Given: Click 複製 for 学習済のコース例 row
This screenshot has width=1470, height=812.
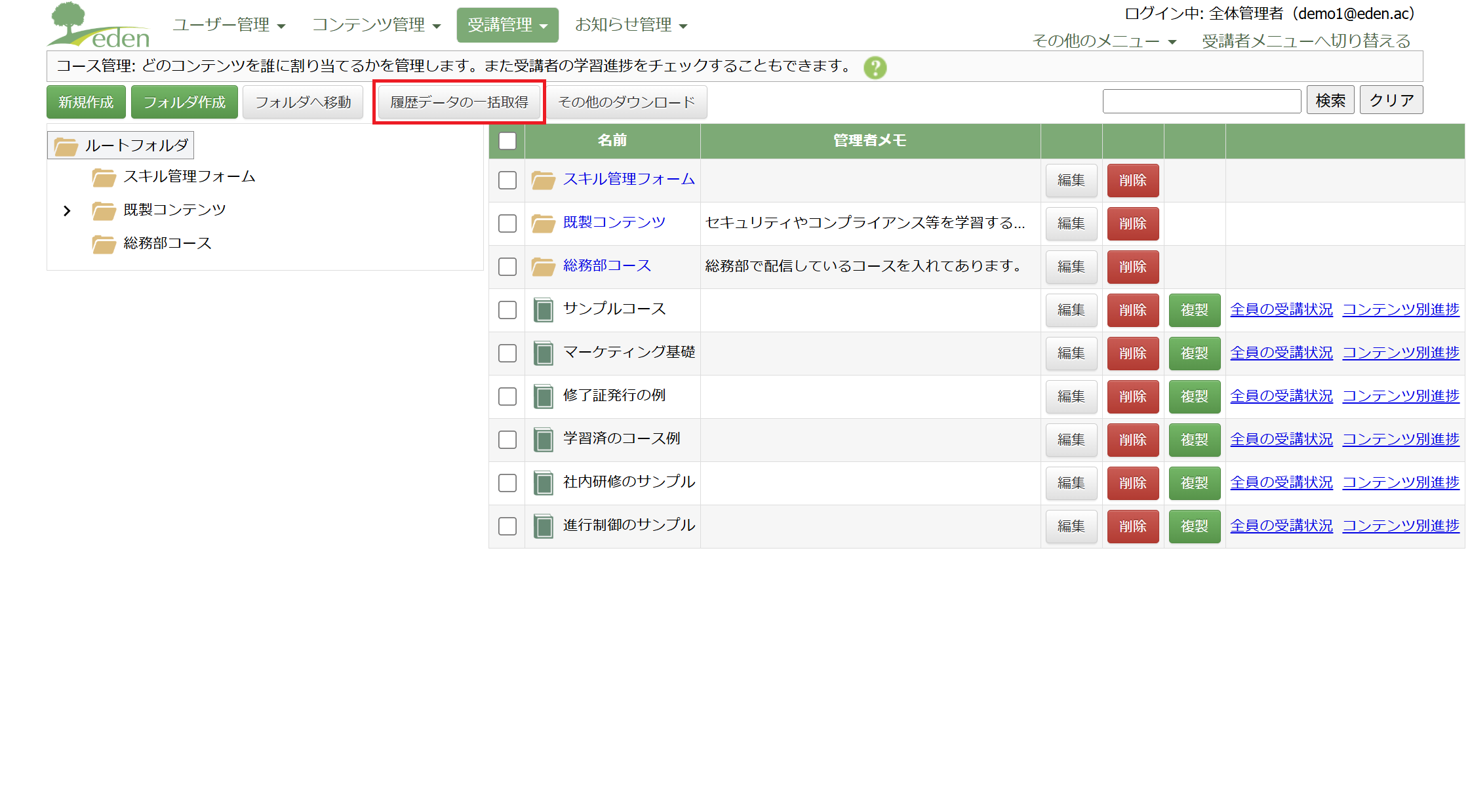Looking at the screenshot, I should [x=1195, y=440].
